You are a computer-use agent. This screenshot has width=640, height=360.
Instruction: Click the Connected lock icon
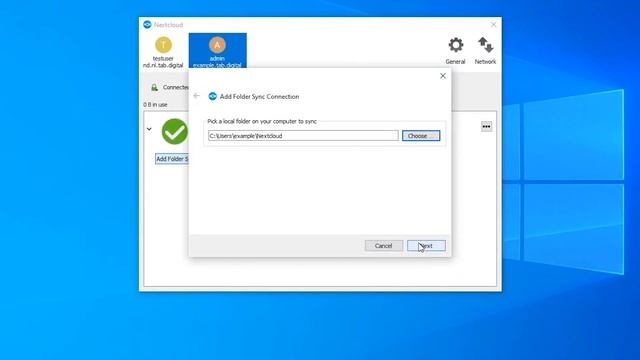coord(154,87)
